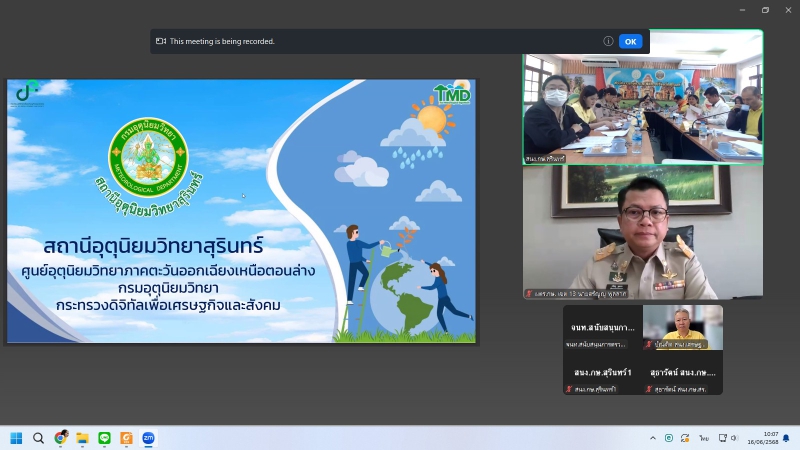Viewport: 800px width, 450px height.
Task: Open the Windows Start menu
Action: [x=16, y=438]
